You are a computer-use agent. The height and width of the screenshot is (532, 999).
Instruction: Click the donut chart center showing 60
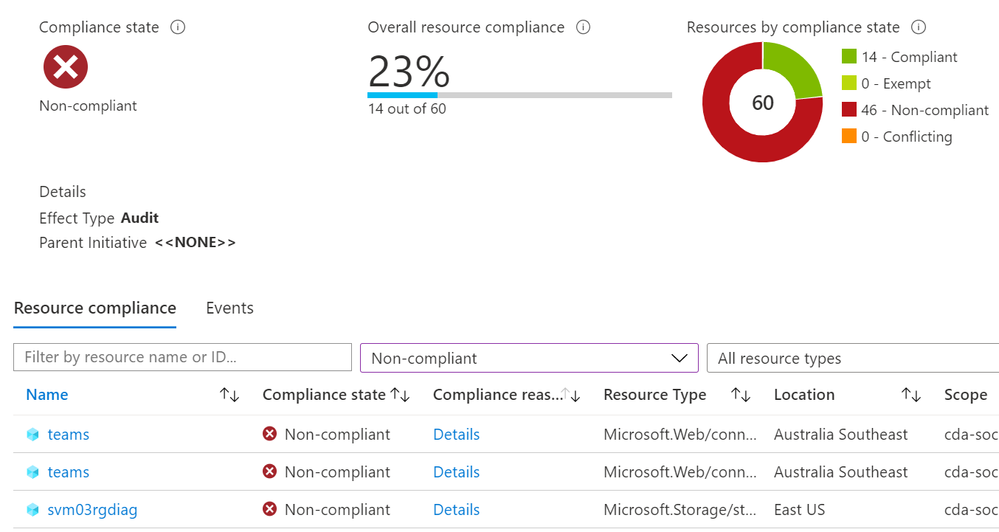[x=763, y=103]
